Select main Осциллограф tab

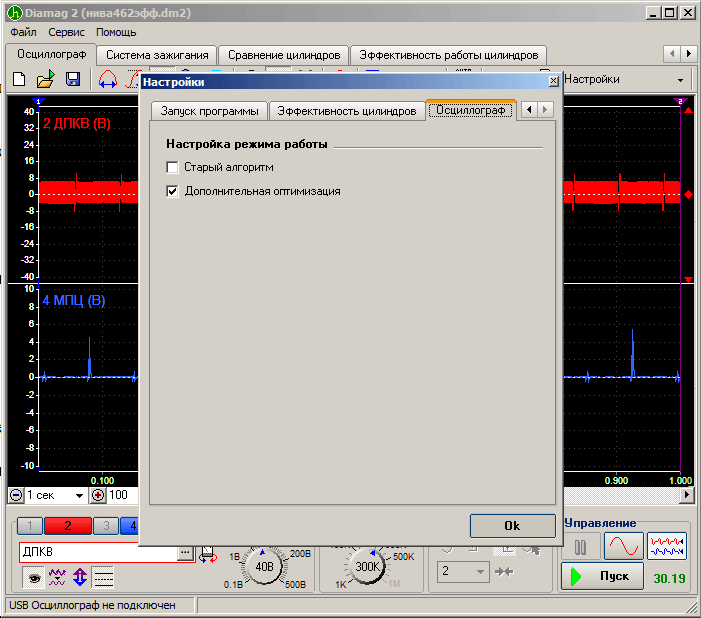(x=51, y=54)
